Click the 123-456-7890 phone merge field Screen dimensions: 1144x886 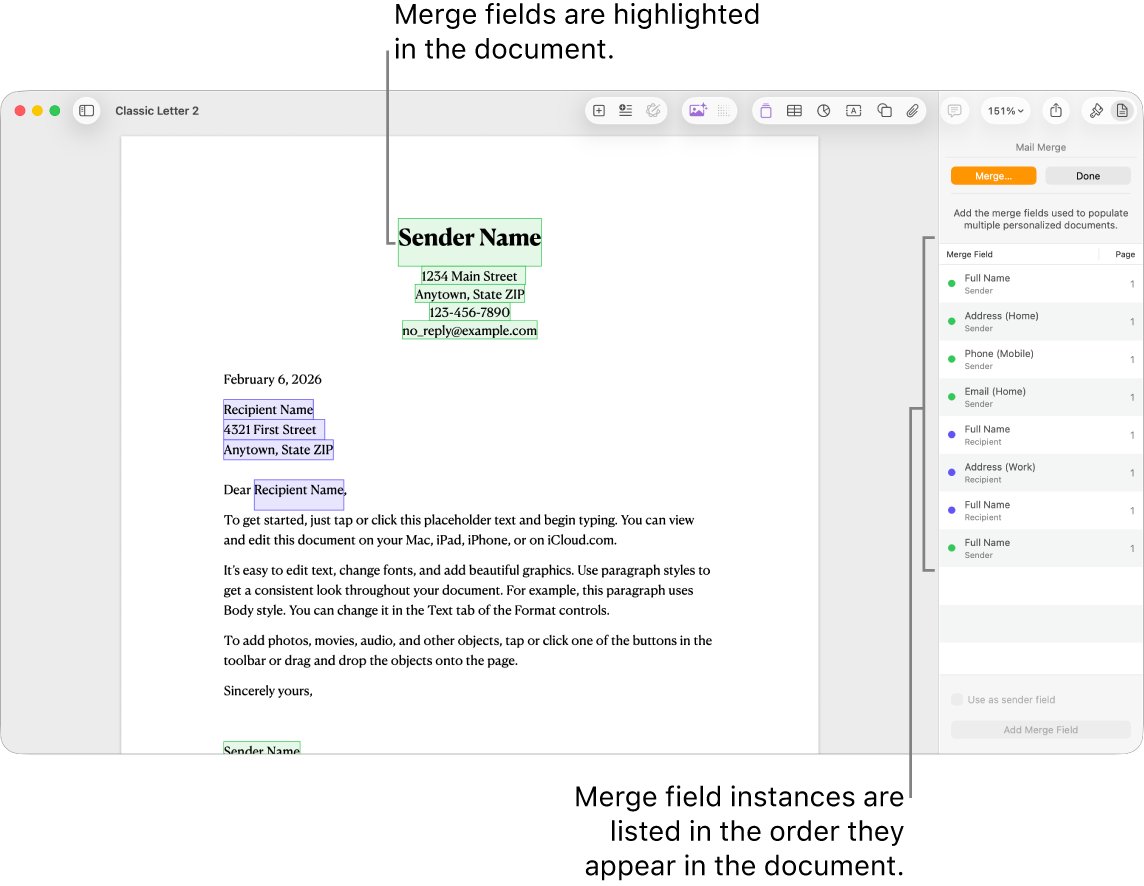click(469, 312)
